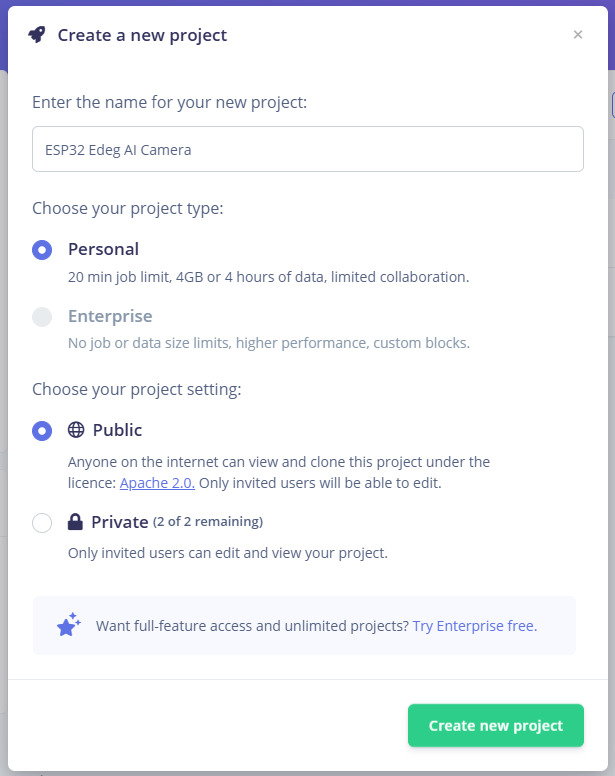This screenshot has width=615, height=776.
Task: Click the green Create new project button
Action: (496, 725)
